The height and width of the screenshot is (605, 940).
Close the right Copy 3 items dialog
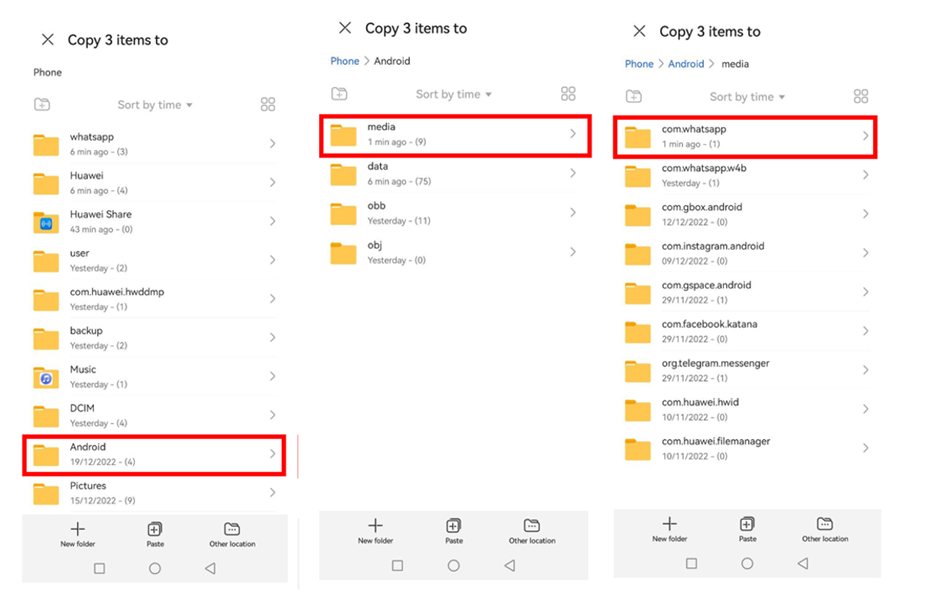640,31
